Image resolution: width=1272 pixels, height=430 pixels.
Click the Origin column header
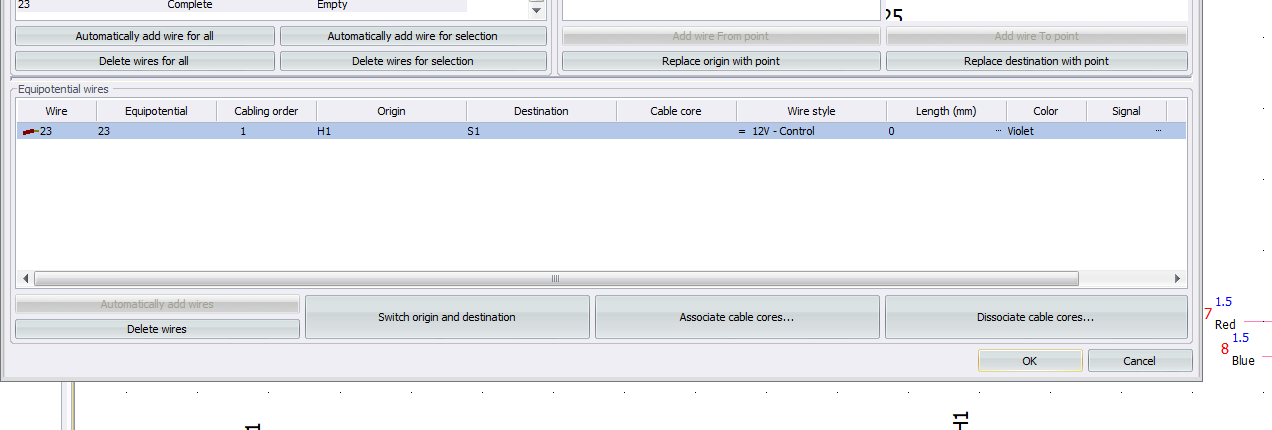(x=391, y=111)
